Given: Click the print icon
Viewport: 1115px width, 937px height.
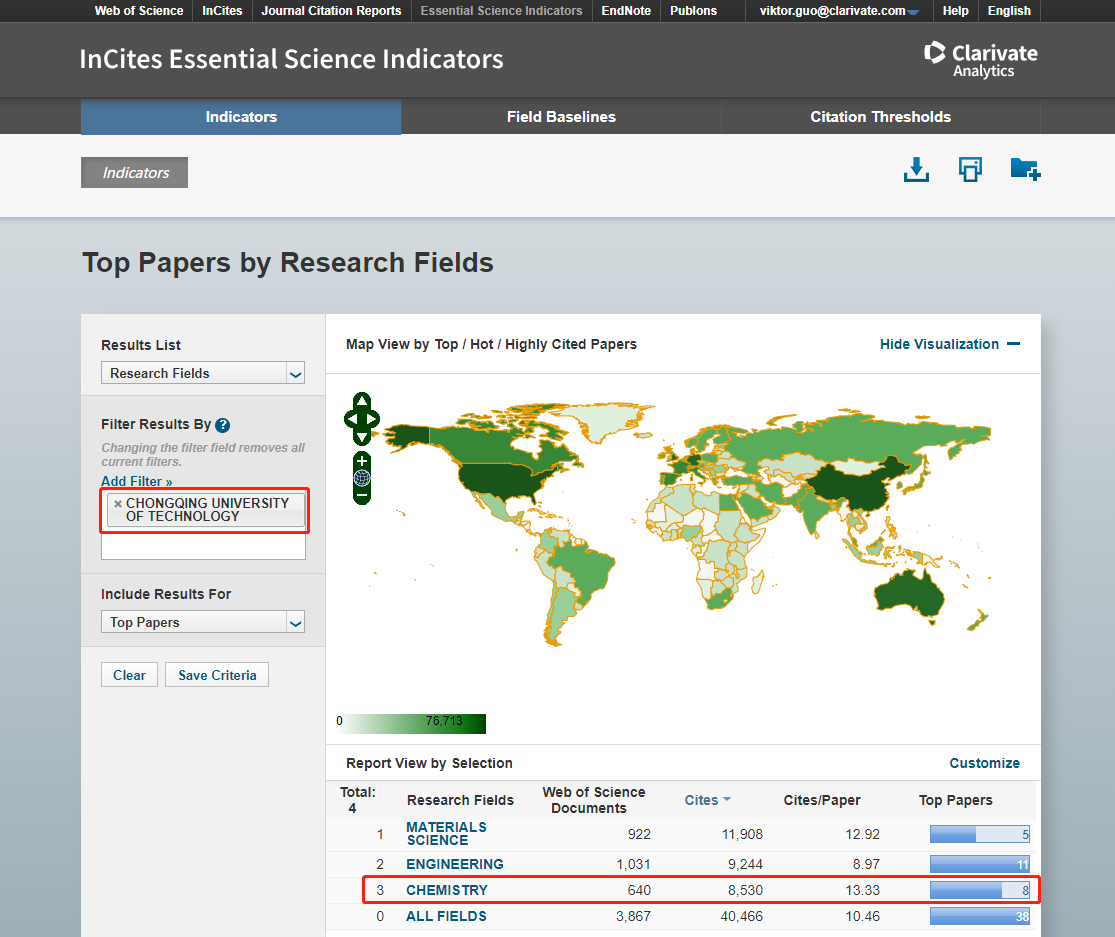Looking at the screenshot, I should 969,170.
